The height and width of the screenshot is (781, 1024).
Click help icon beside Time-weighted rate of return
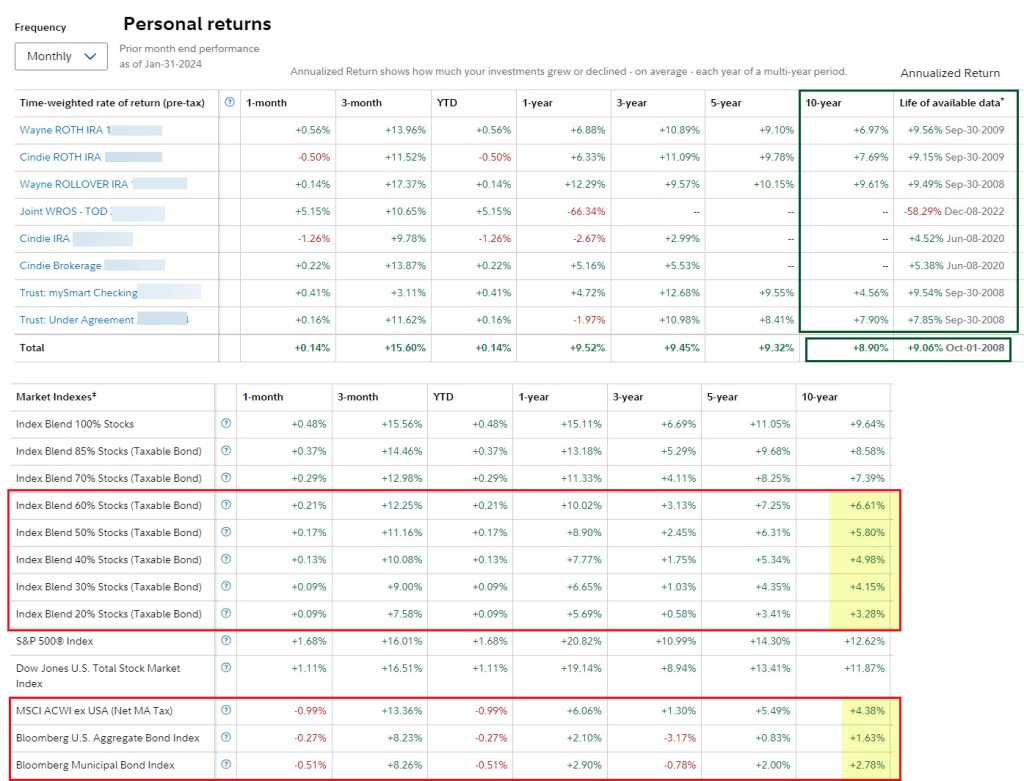tap(230, 102)
